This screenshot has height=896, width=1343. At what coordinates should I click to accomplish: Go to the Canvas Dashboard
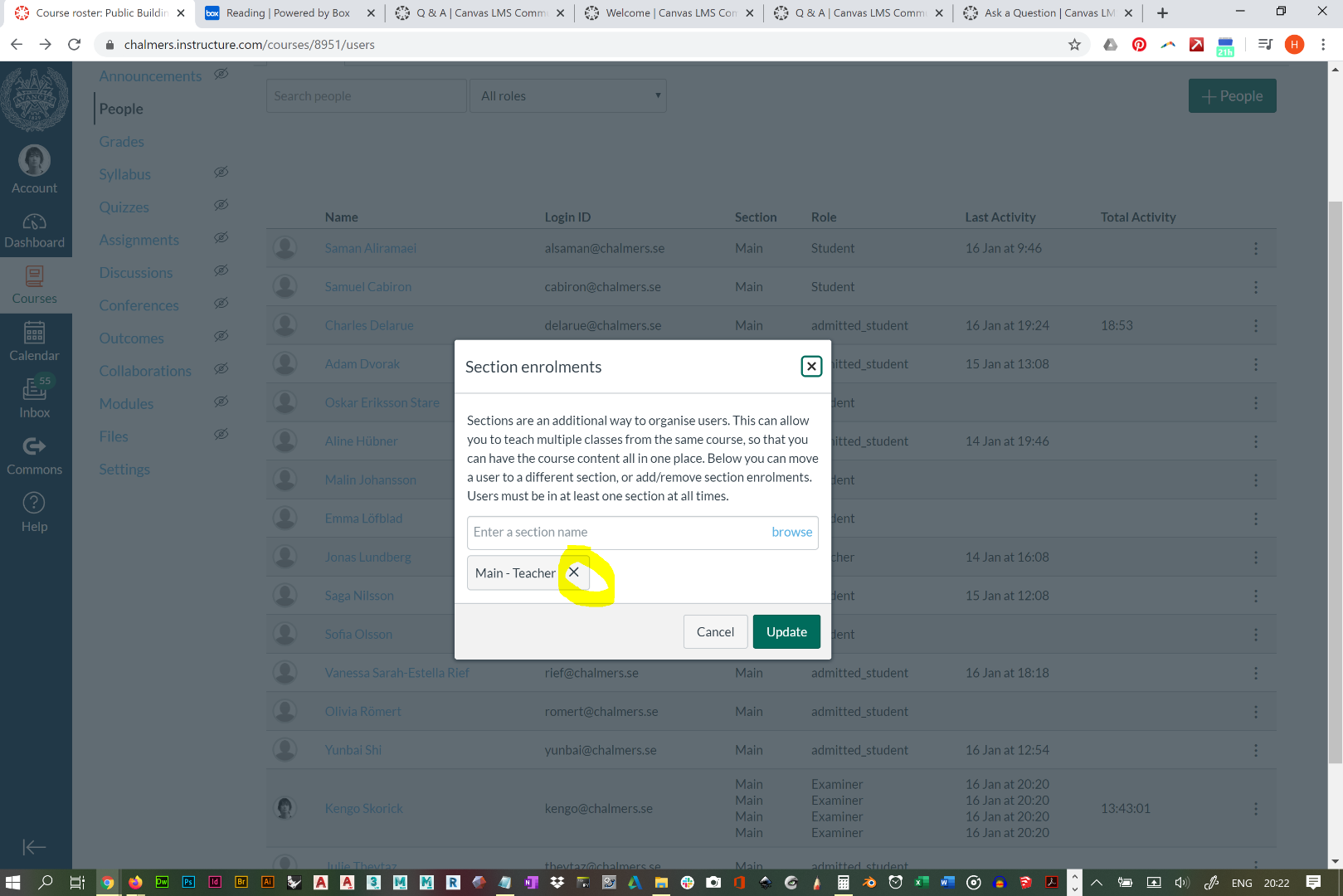pyautogui.click(x=35, y=231)
